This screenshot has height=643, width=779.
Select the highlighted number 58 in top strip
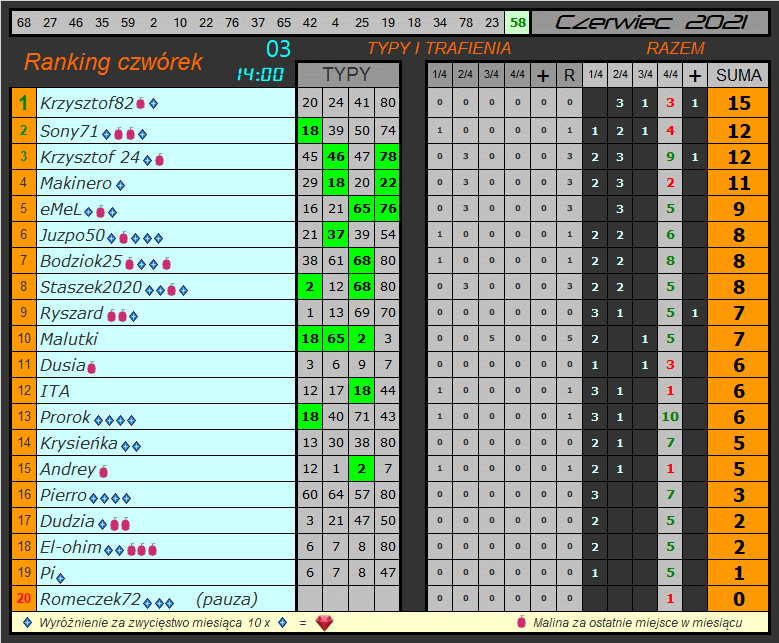[518, 22]
